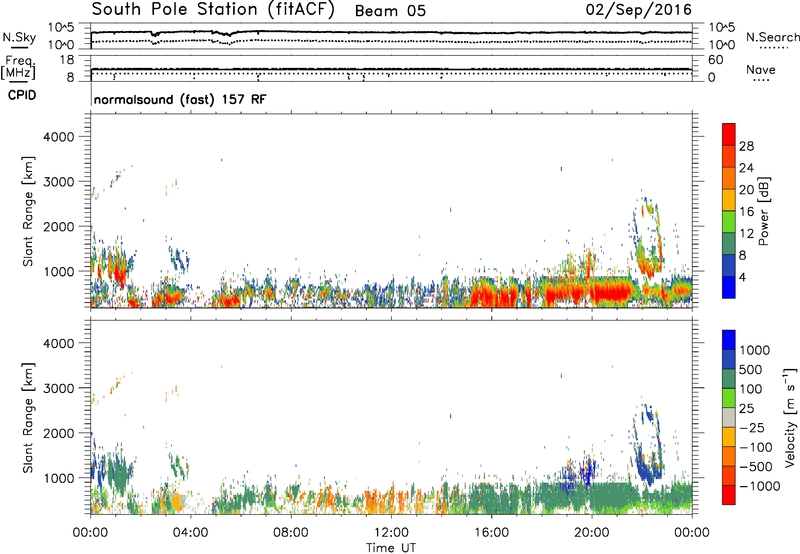The width and height of the screenshot is (800, 554).
Task: Click the solid noise trace in top panel
Action: tap(391, 33)
